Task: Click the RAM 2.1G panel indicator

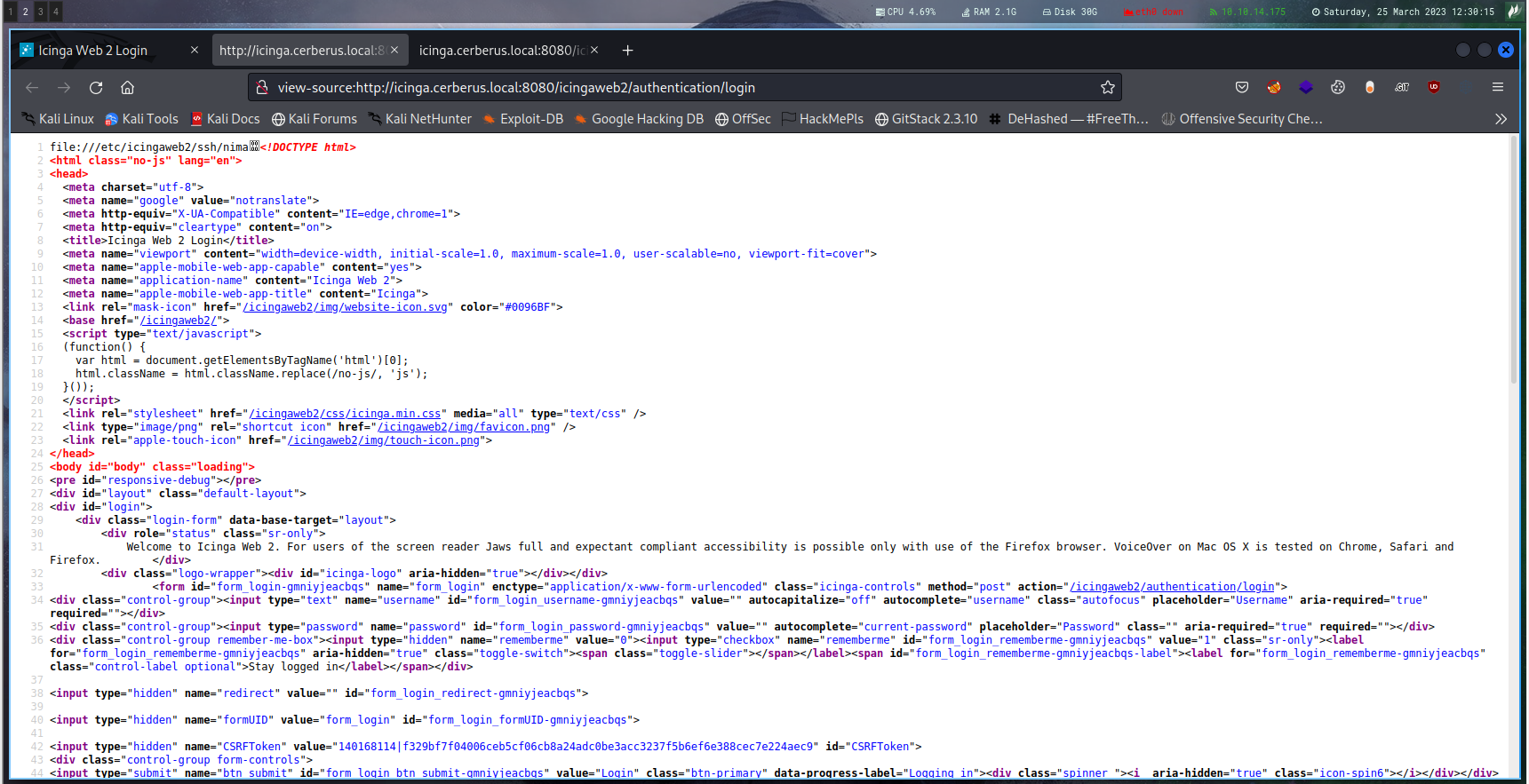Action: [x=989, y=12]
